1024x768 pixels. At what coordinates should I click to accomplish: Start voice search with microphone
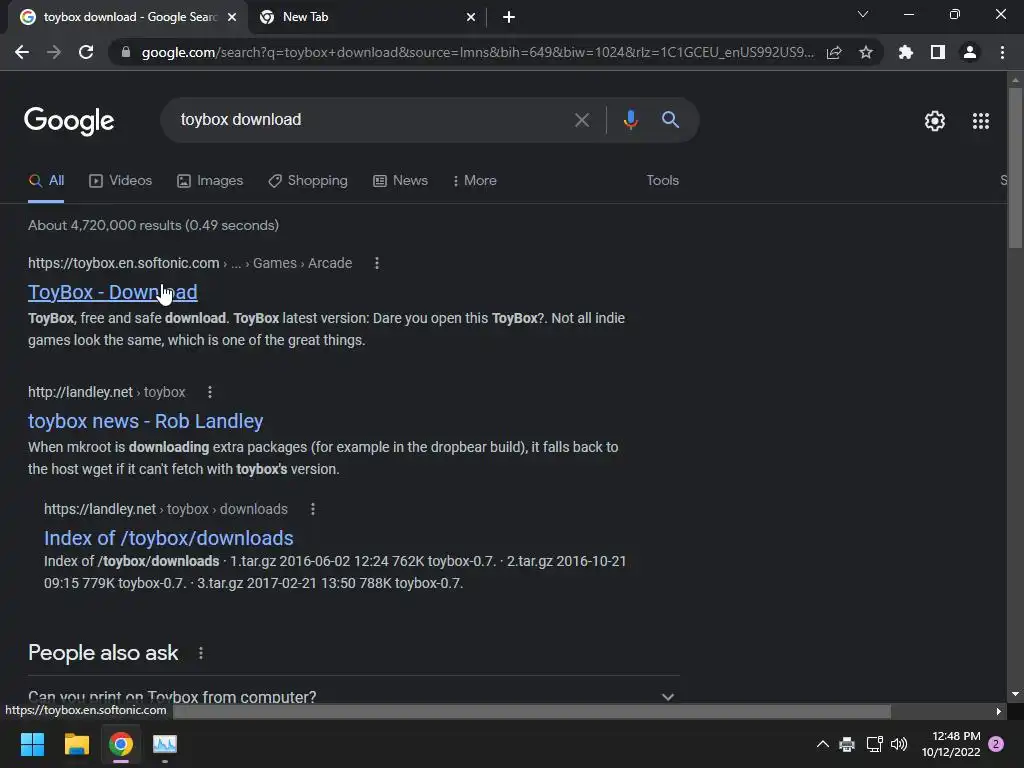630,120
